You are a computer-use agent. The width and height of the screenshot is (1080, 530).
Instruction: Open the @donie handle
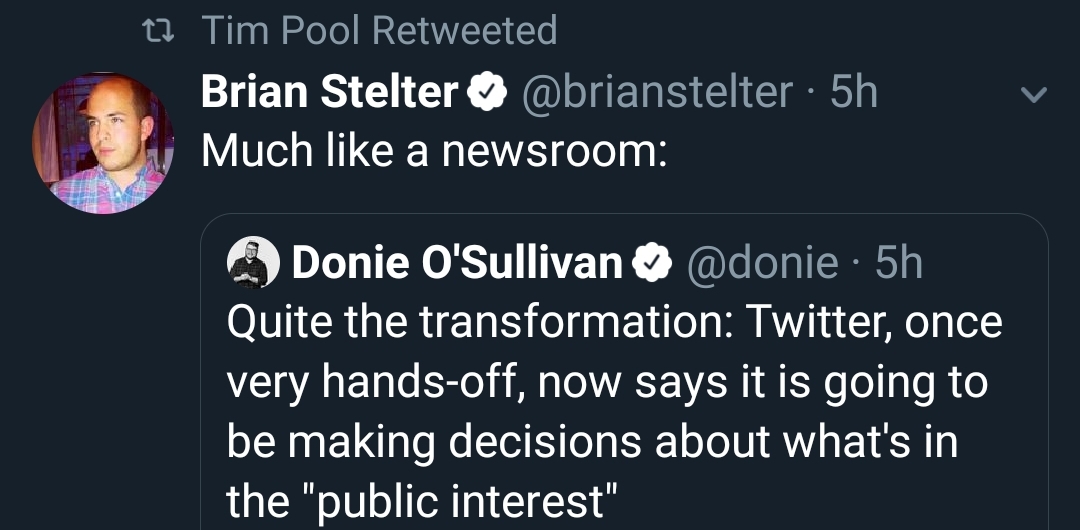(761, 263)
